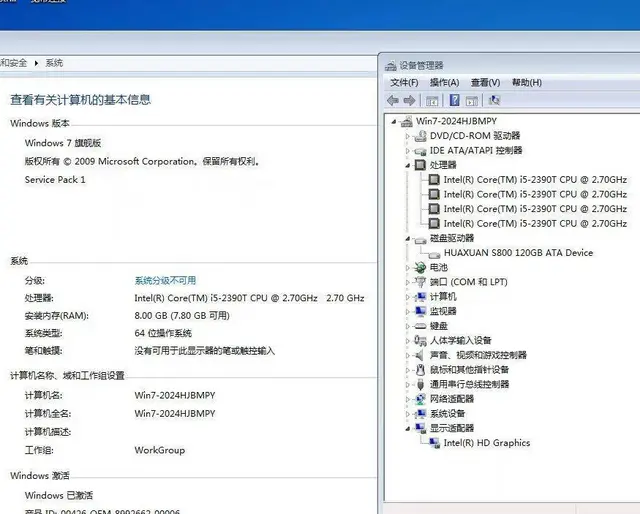The height and width of the screenshot is (514, 640).
Task: Click the 声音、视频和游戏控制器 speaker icon
Action: (x=420, y=355)
